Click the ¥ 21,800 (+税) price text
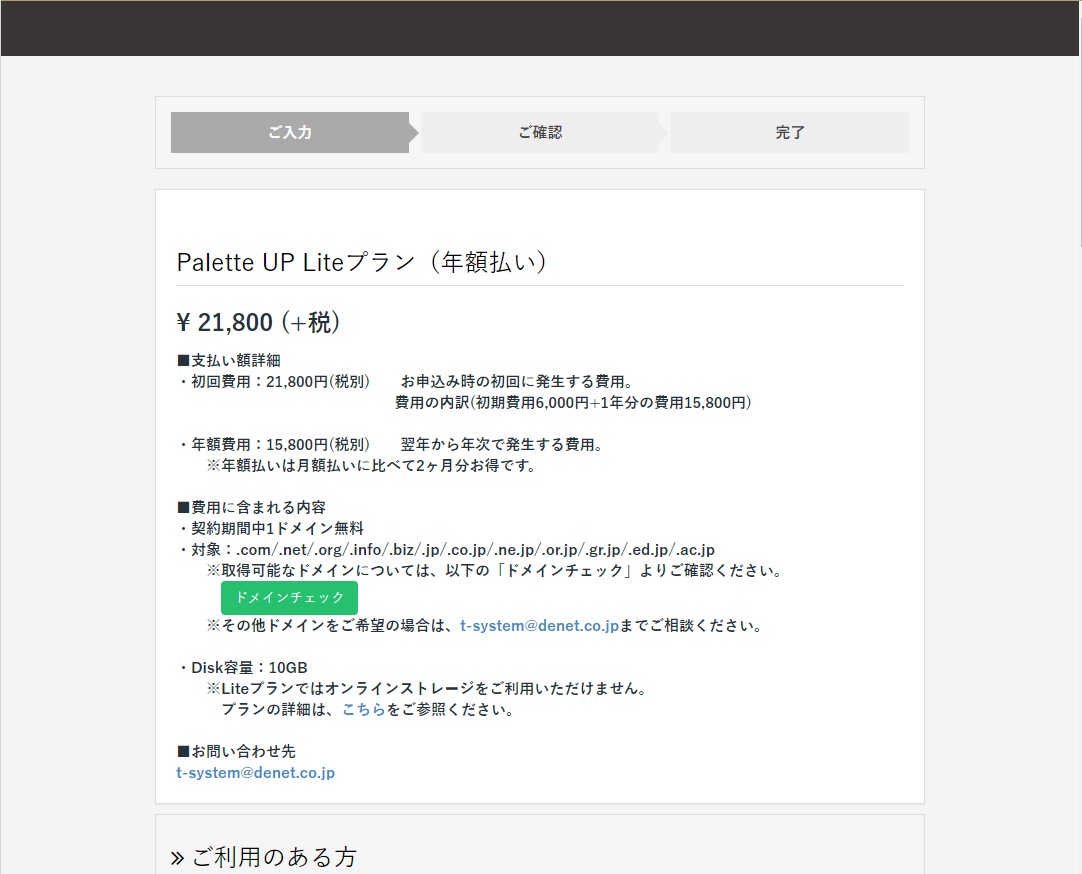Screen dimensions: 1082x874 coord(258,322)
